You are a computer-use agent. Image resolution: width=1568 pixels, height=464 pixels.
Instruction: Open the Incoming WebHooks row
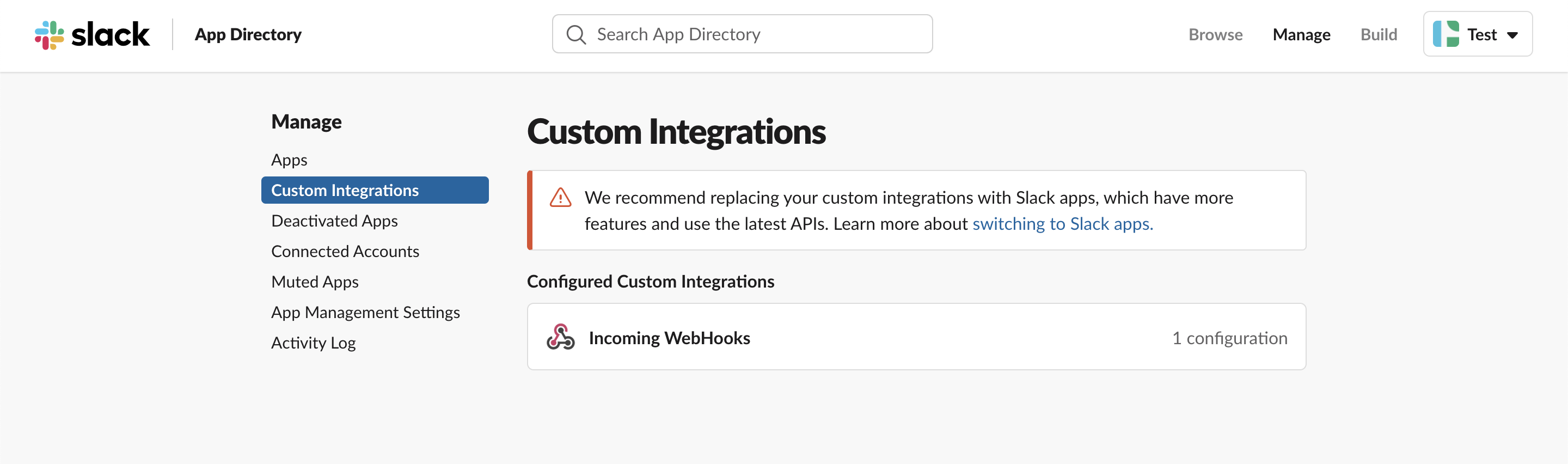point(916,337)
